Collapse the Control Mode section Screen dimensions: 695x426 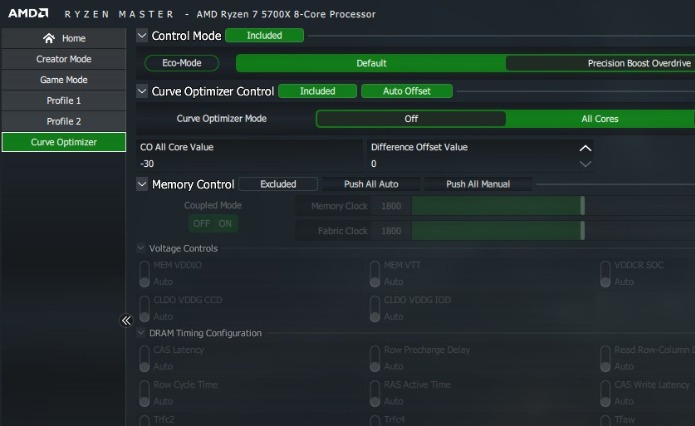pyautogui.click(x=142, y=35)
